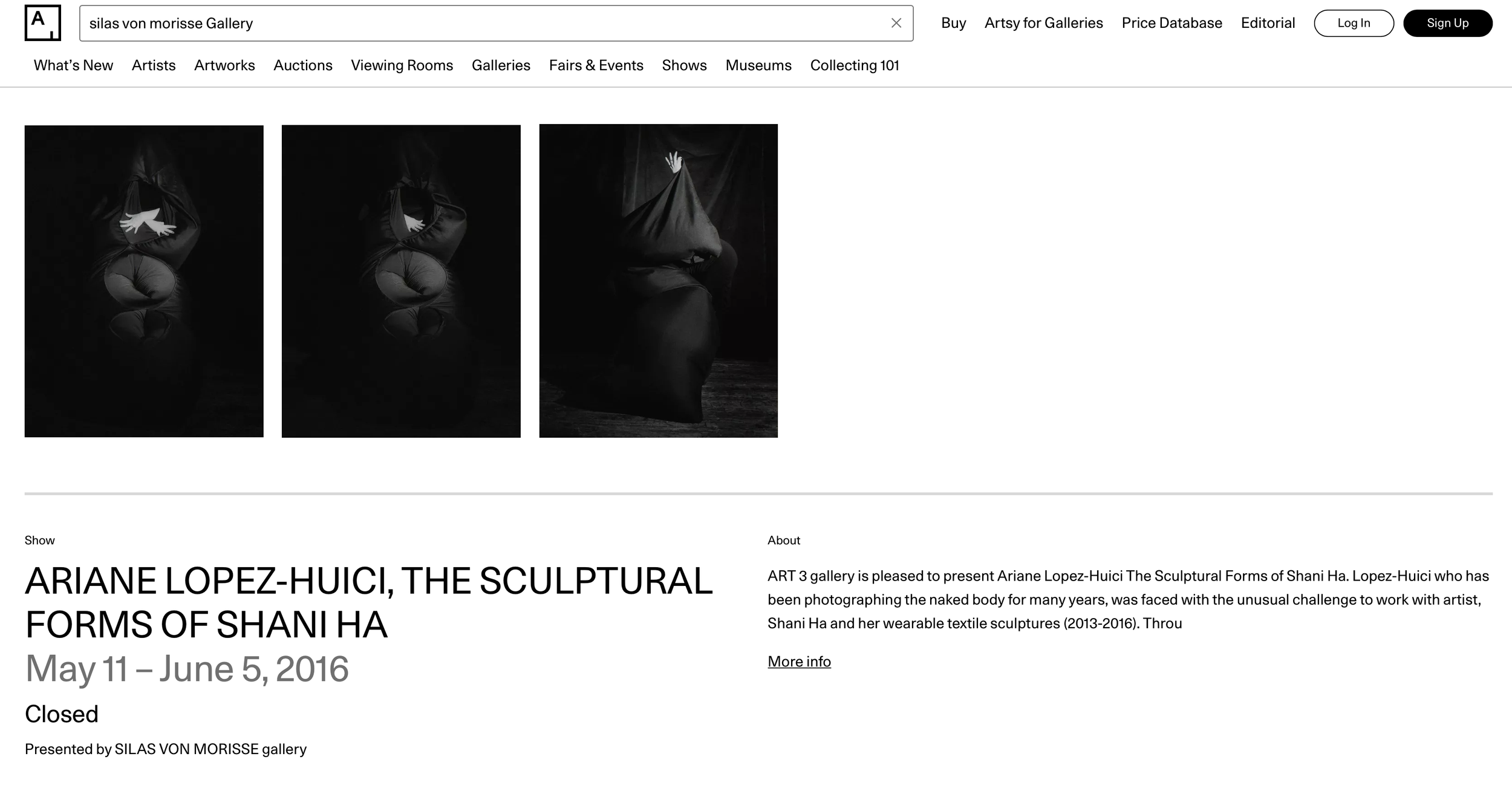Screen dimensions: 1512x797
Task: Open Fairs & Events
Action: pos(596,65)
